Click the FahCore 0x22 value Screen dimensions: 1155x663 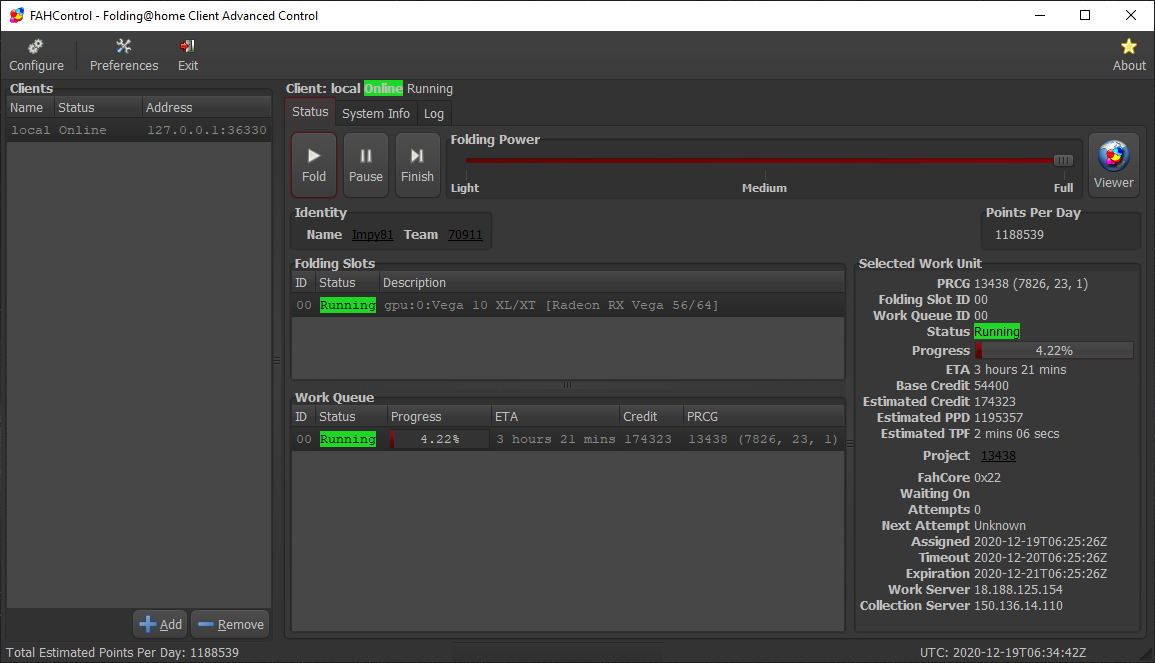(x=987, y=477)
